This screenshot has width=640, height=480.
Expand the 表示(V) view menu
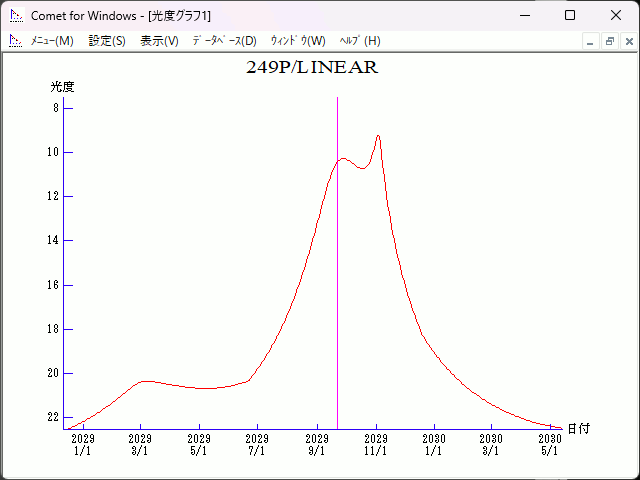159,41
